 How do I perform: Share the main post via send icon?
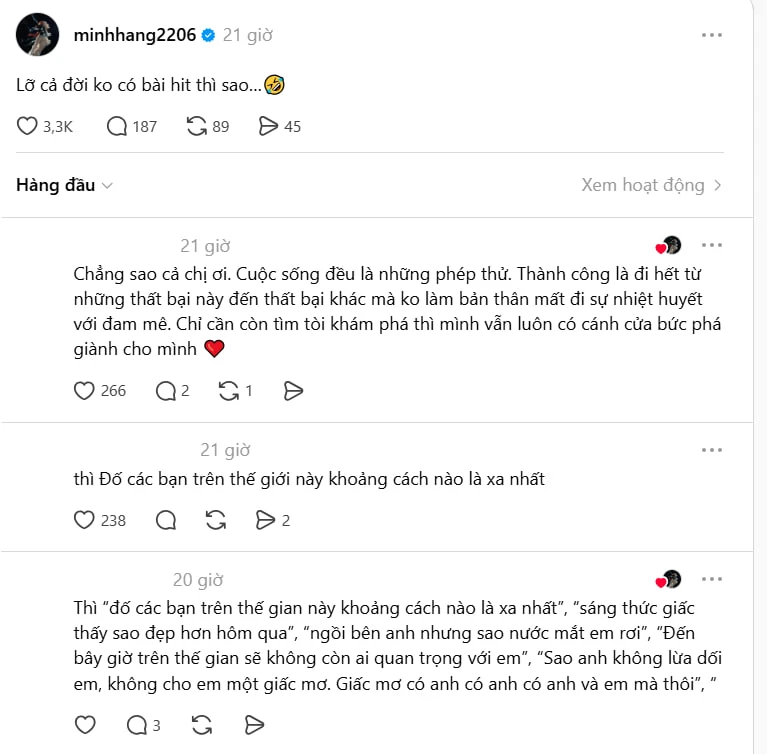coord(268,126)
